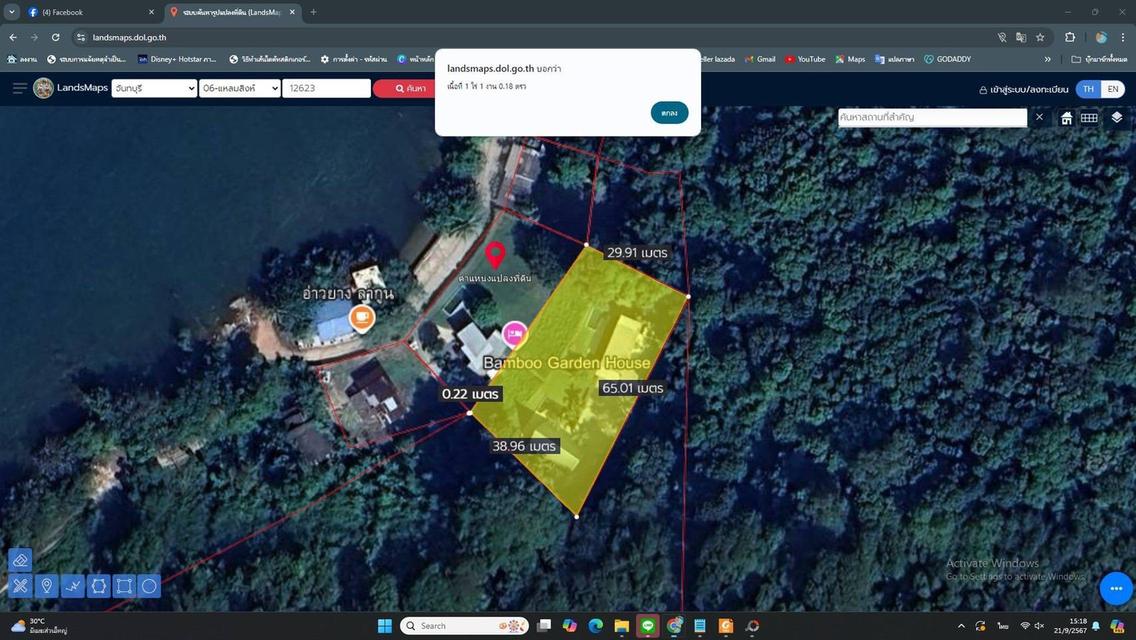Close the Facebook tab
The height and width of the screenshot is (640, 1136).
click(151, 12)
